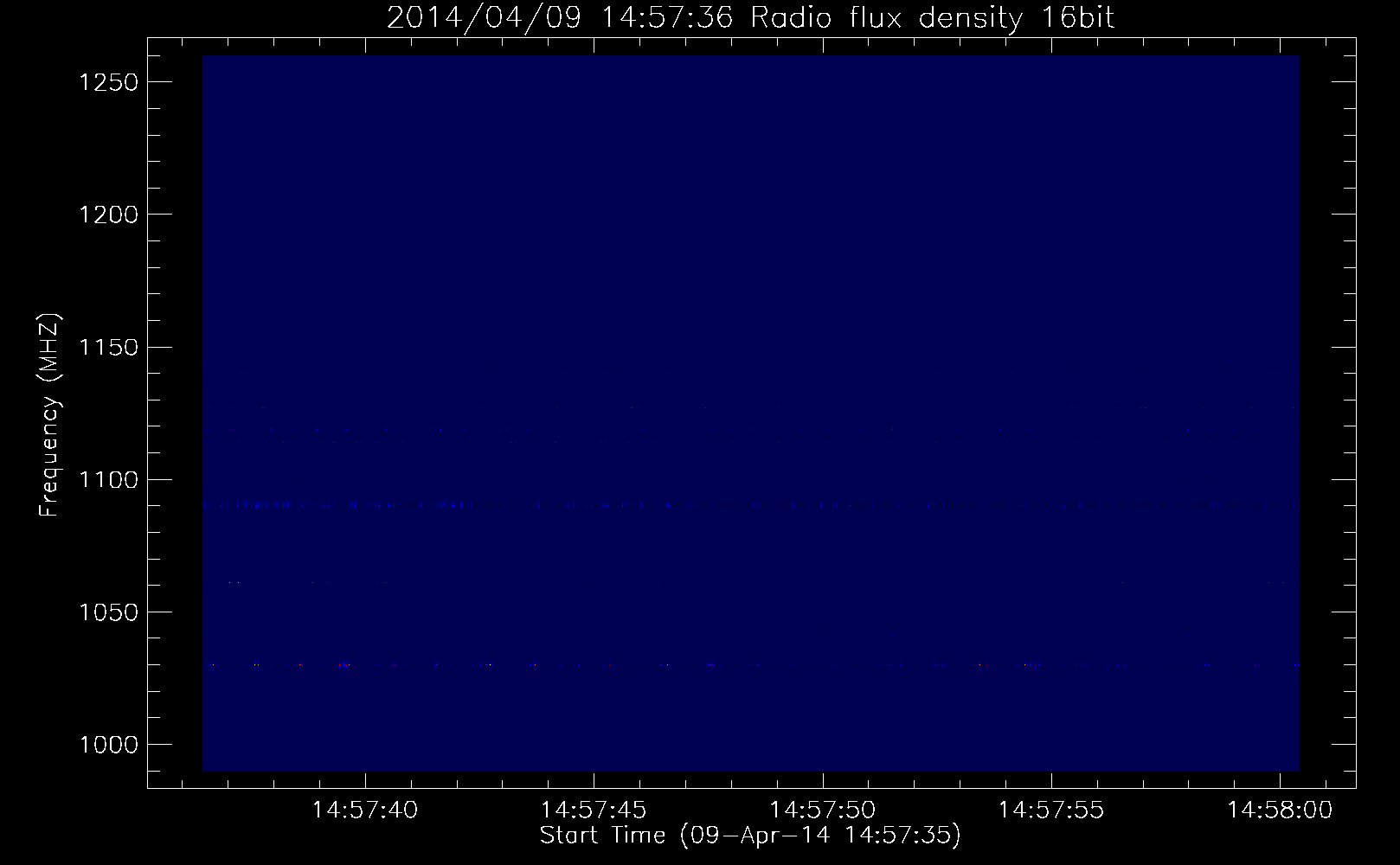Click the 1200 frequency tick label
The height and width of the screenshot is (865, 1400).
(x=108, y=215)
